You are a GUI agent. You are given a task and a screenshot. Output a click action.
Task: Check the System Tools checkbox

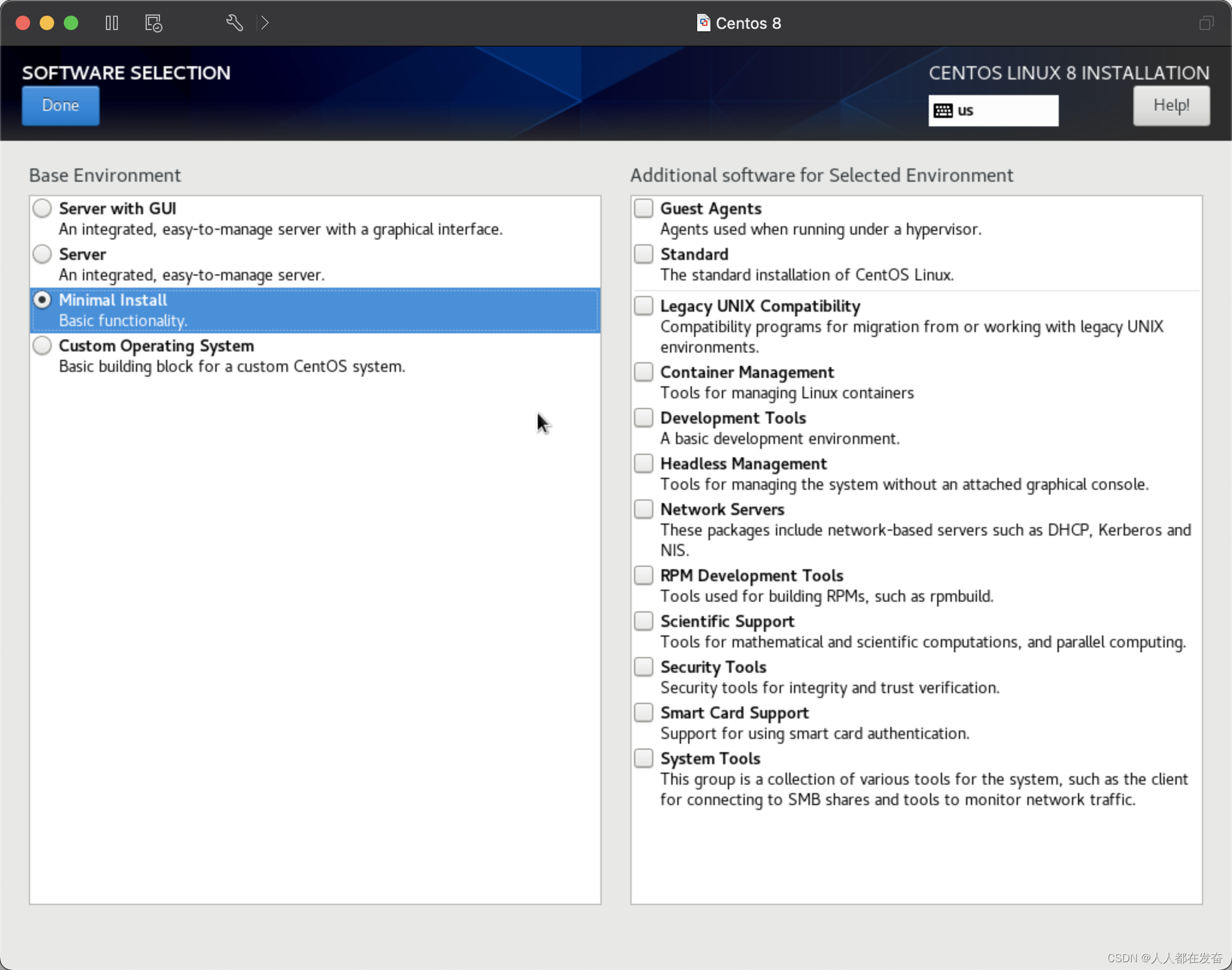coord(644,758)
